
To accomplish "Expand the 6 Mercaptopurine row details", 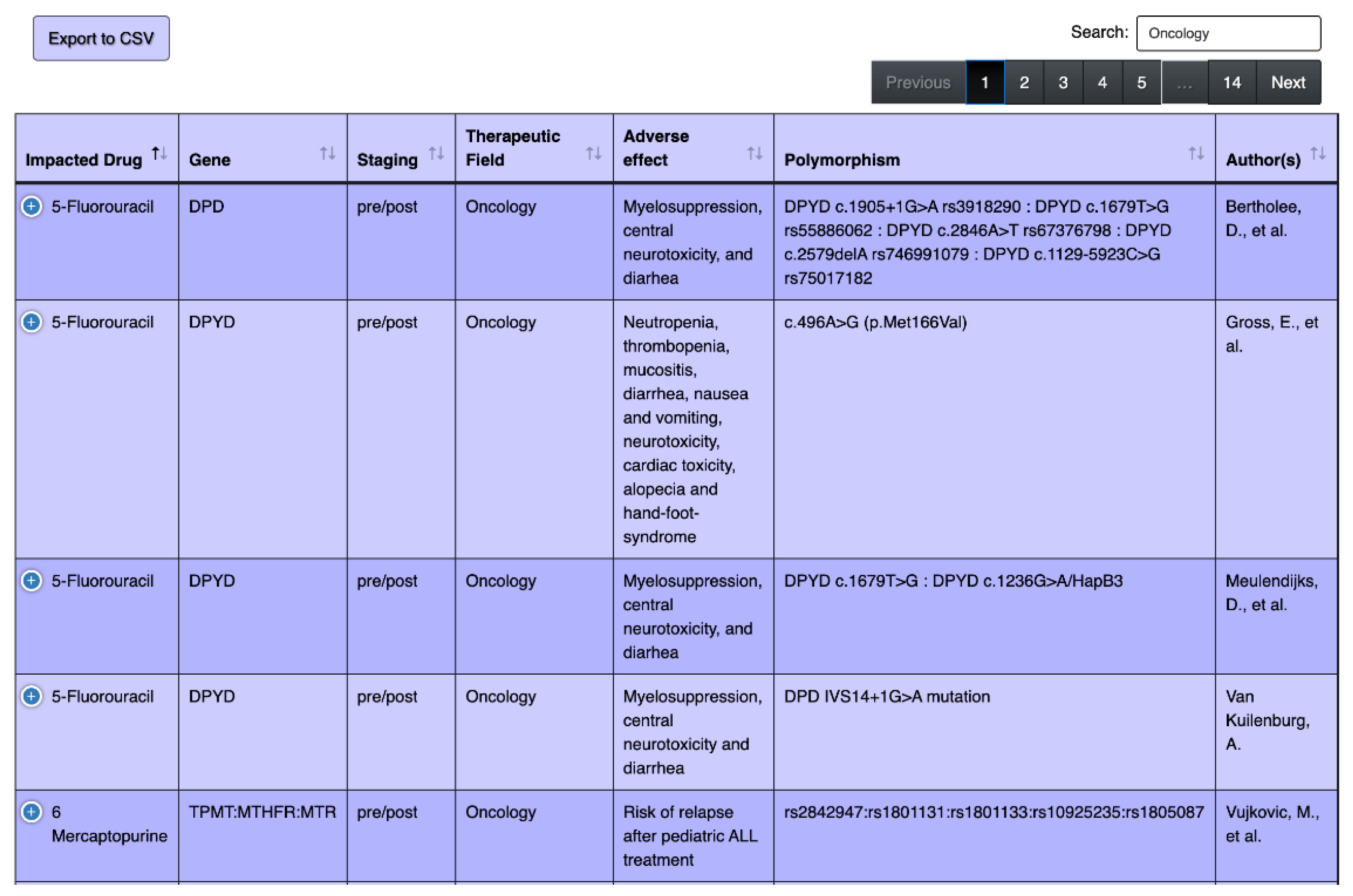I will [x=31, y=812].
